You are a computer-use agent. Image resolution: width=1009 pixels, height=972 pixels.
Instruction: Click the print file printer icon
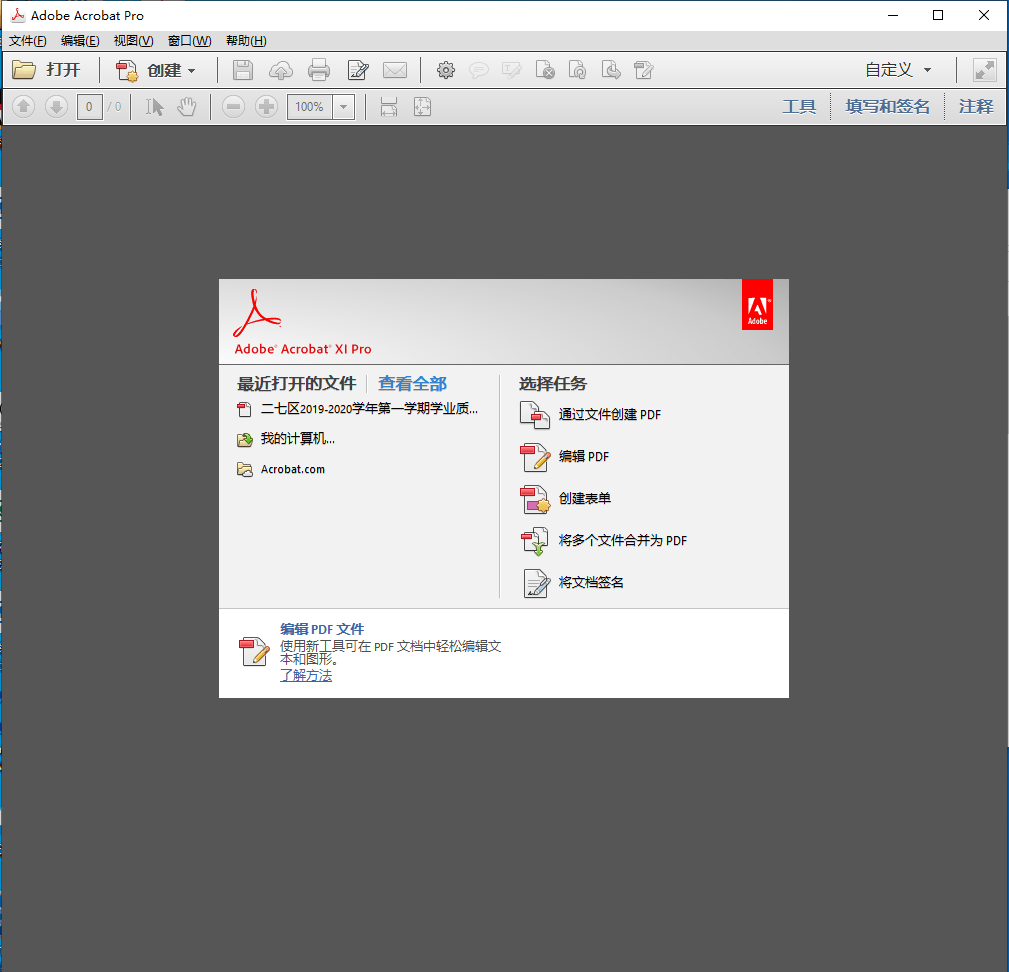[319, 70]
